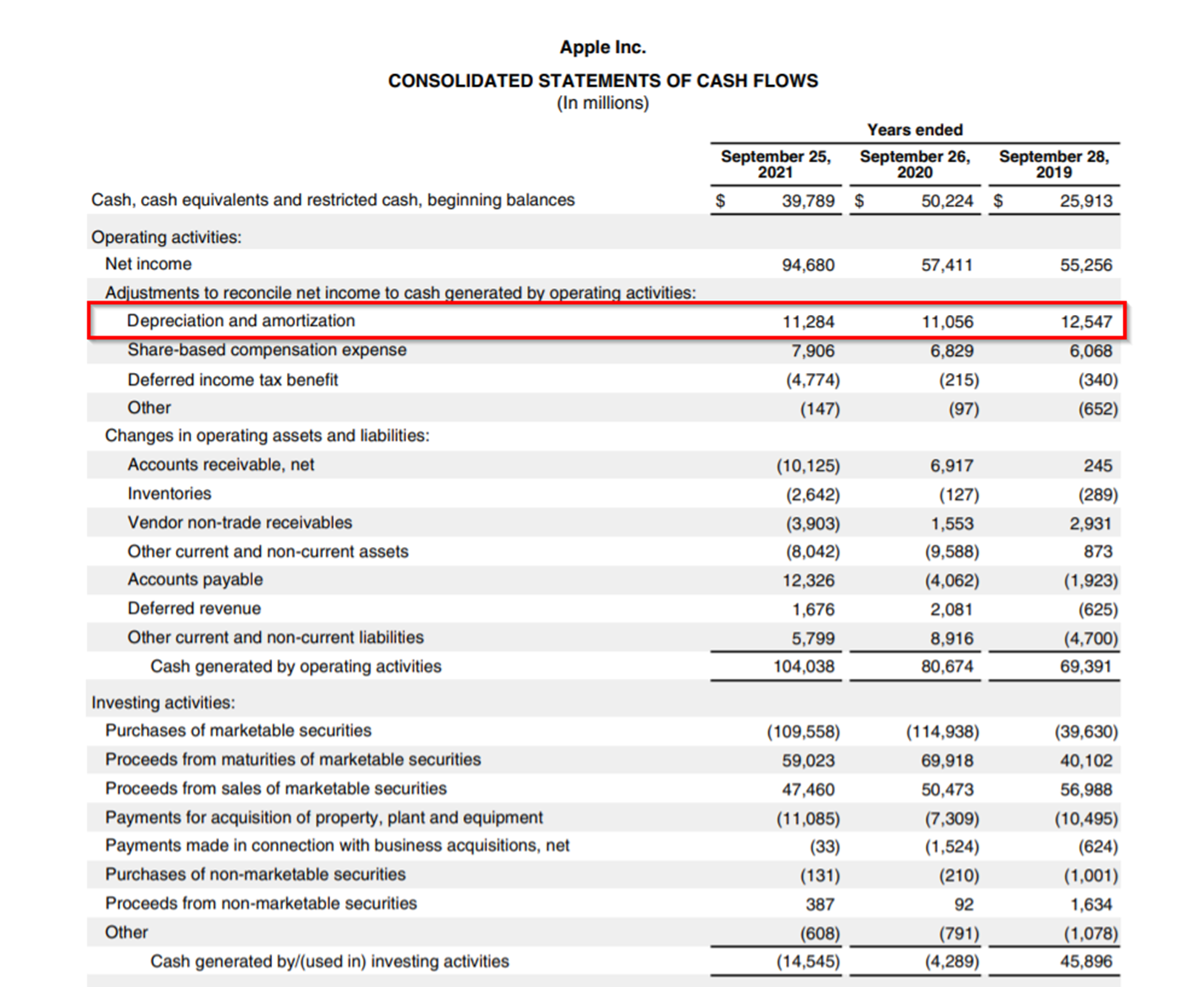Select the 'September 26, 2020' column header
This screenshot has height=987, width=1204.
tap(914, 164)
